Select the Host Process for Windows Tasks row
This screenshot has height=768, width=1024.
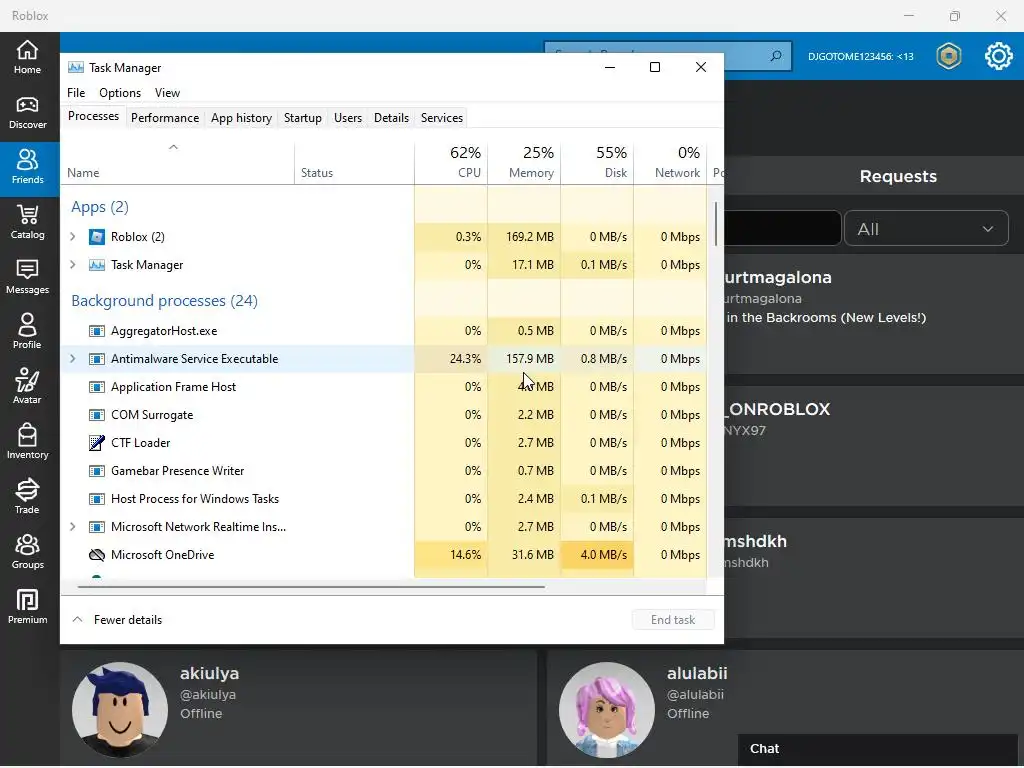click(383, 499)
